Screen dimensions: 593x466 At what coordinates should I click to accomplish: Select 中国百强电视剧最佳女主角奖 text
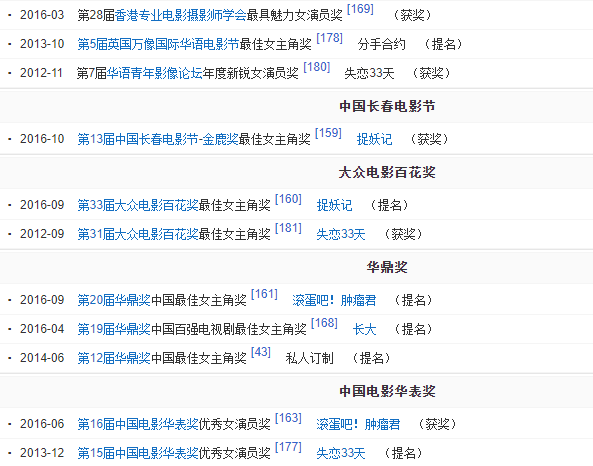coord(228,329)
